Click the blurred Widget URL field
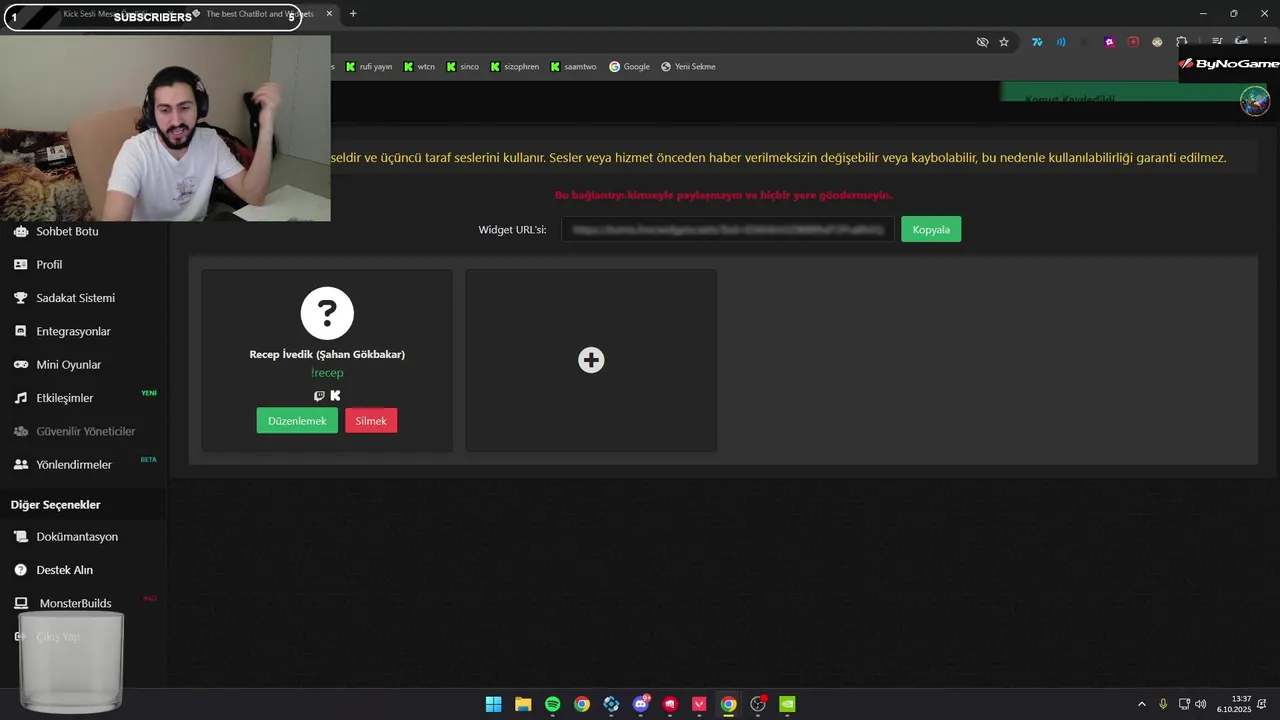The width and height of the screenshot is (1280, 720). click(727, 229)
